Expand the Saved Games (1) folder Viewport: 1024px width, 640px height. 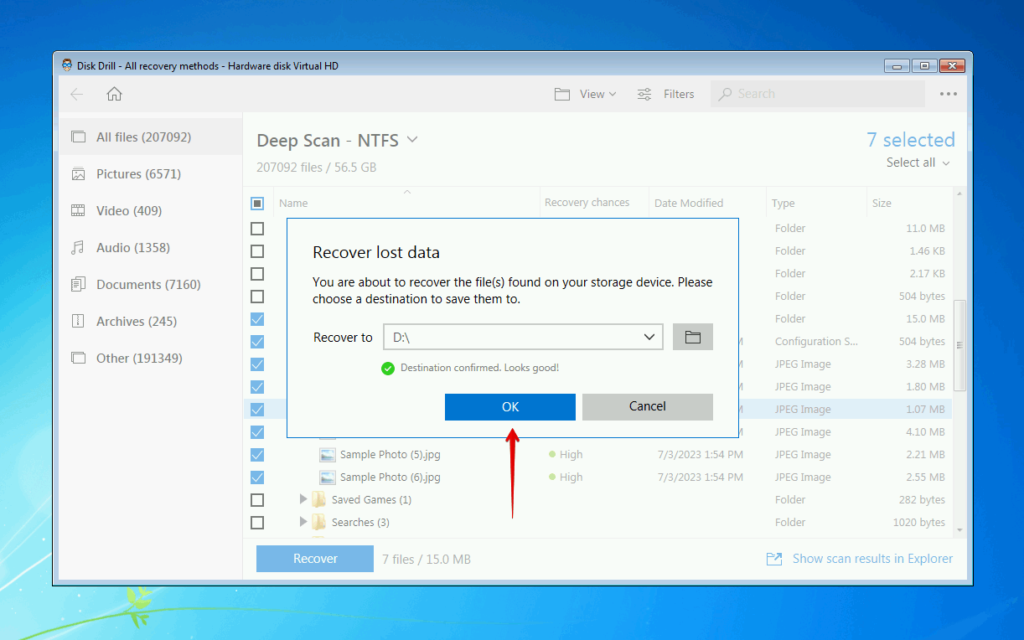tap(302, 500)
